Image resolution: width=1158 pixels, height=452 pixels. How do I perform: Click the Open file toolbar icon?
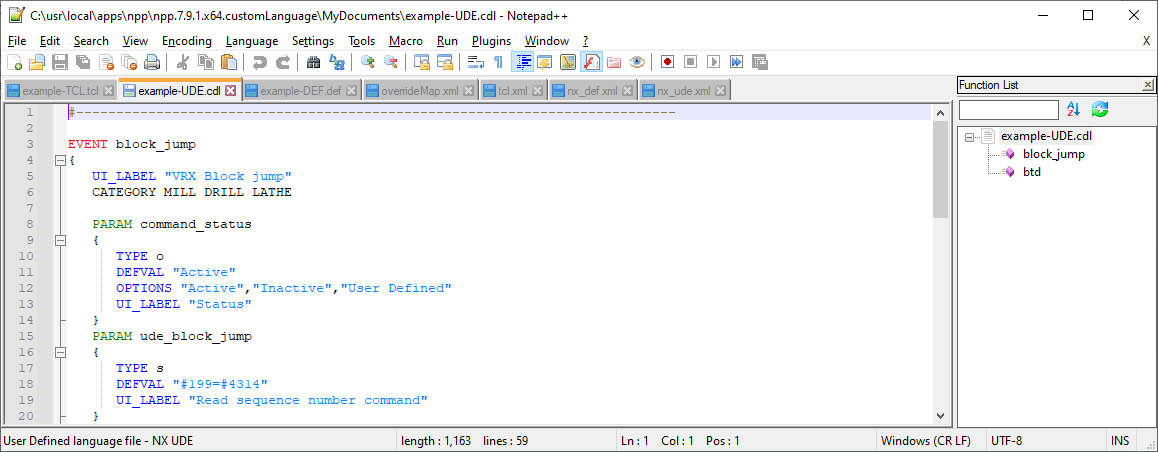coord(37,62)
